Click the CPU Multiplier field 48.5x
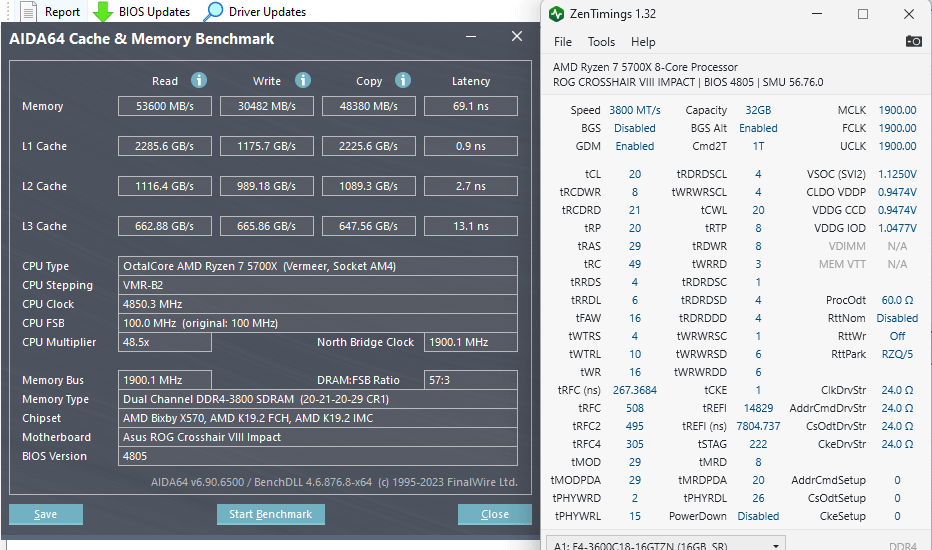This screenshot has width=932, height=550. (165, 342)
